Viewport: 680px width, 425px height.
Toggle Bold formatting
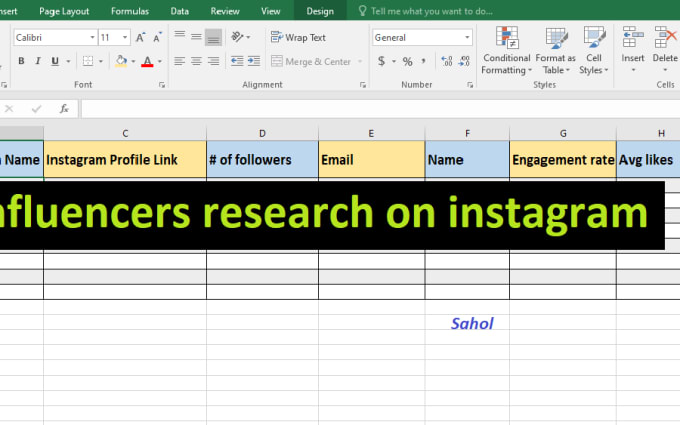click(x=21, y=61)
